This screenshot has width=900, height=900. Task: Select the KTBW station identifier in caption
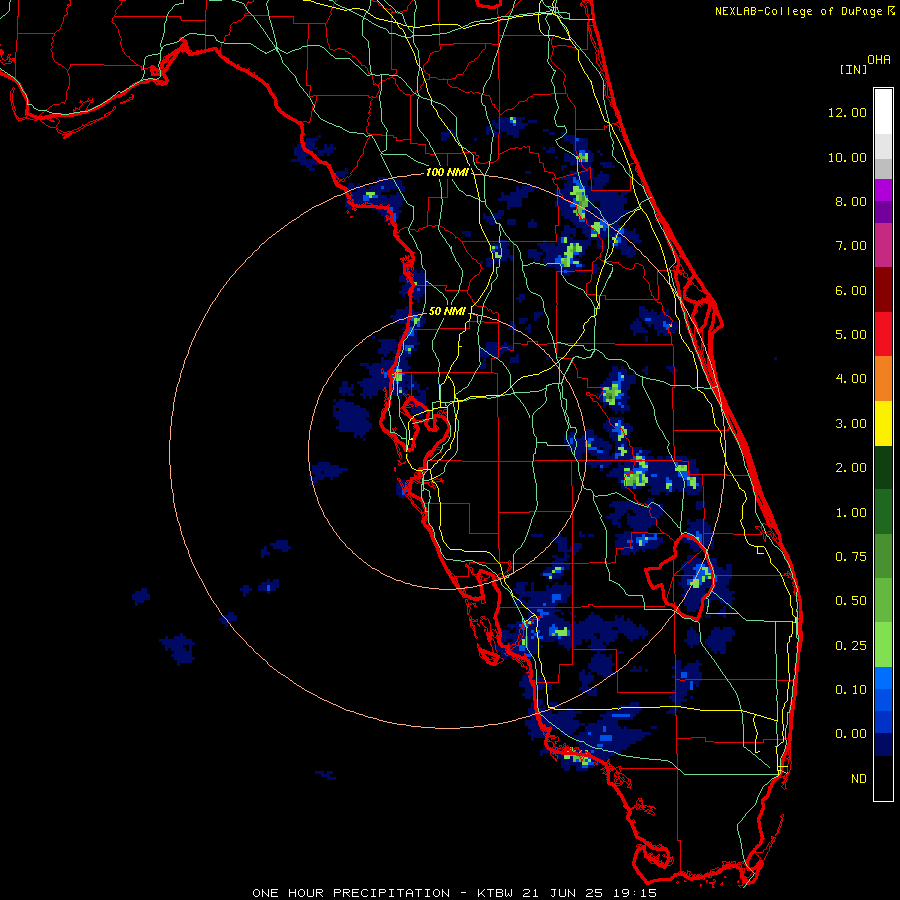point(495,893)
